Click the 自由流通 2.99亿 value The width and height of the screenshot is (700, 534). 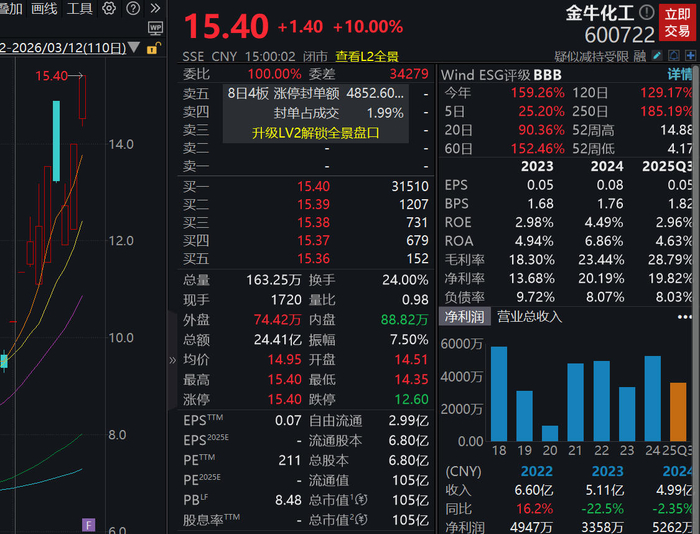coord(408,421)
